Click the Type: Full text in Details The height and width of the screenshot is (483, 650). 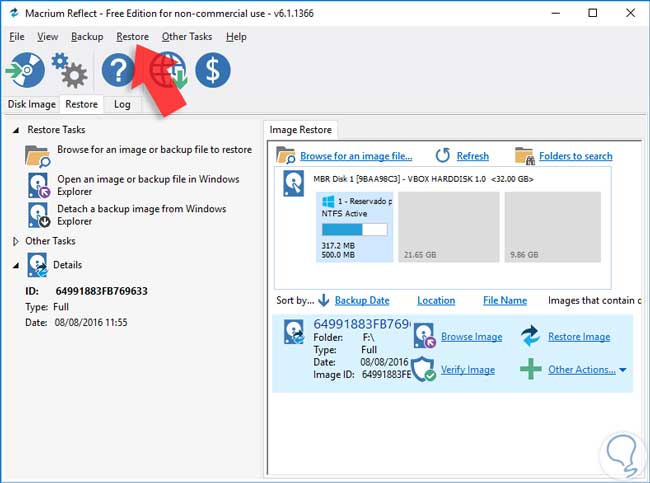47,307
